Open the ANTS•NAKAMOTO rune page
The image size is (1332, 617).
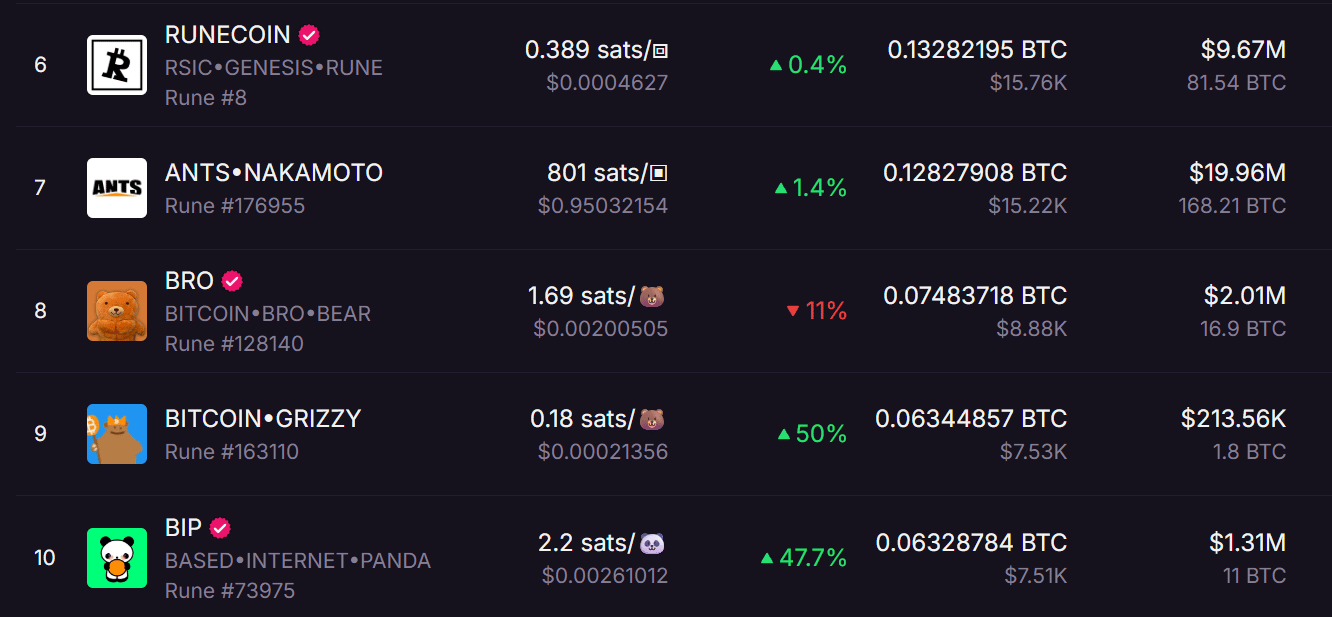274,173
